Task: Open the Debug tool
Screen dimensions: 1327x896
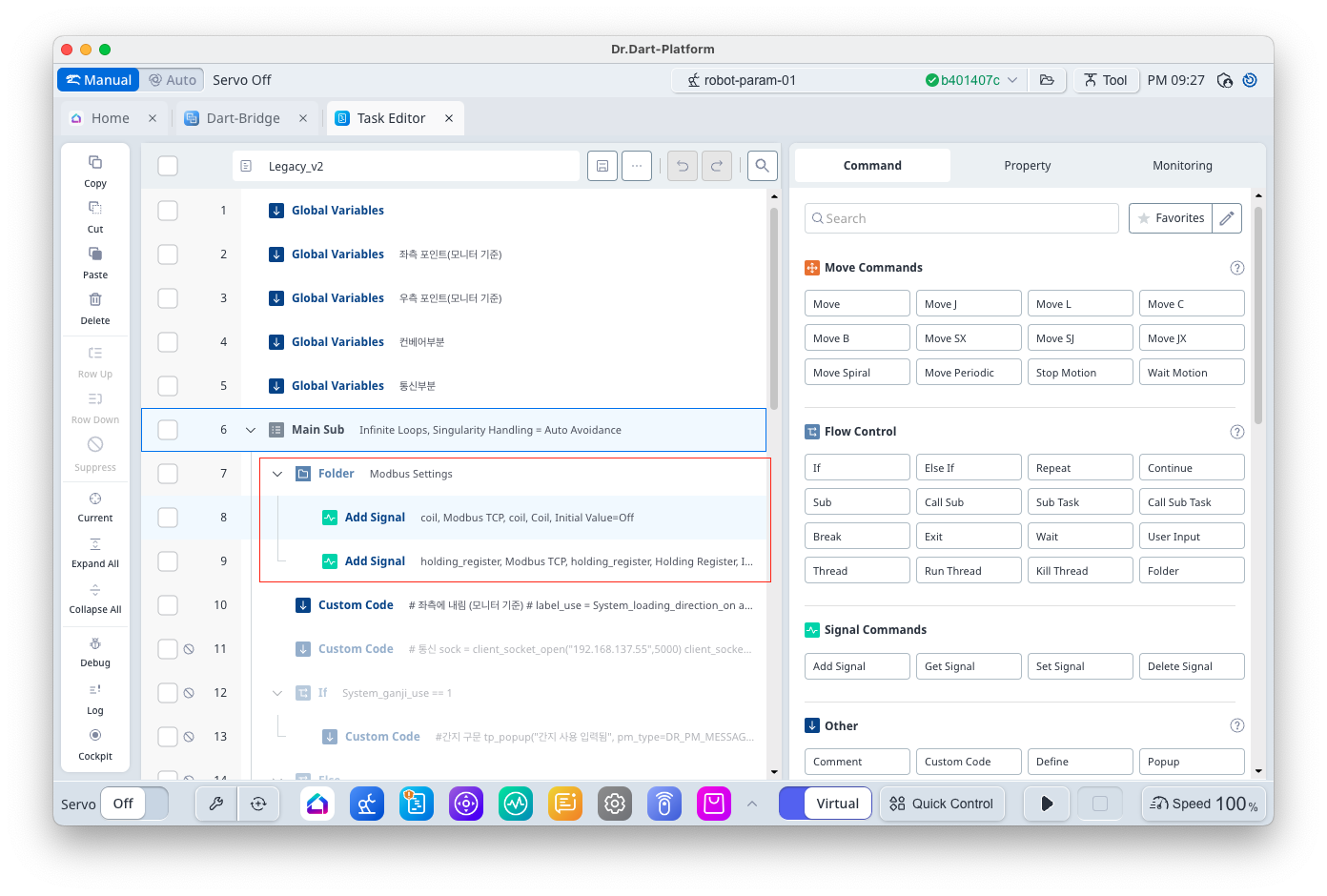Action: pos(95,644)
